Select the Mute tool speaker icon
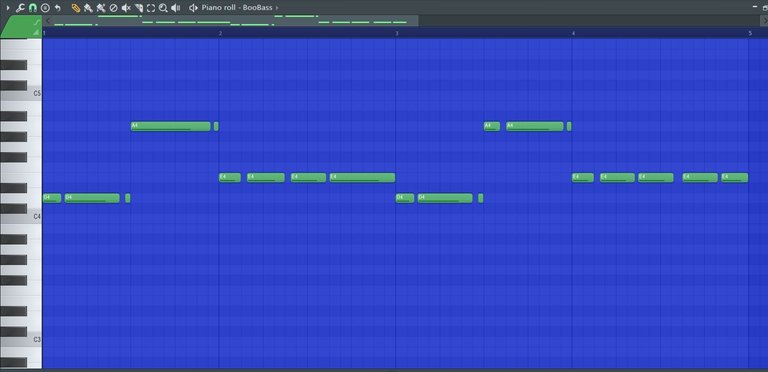This screenshot has width=768, height=372. (126, 8)
